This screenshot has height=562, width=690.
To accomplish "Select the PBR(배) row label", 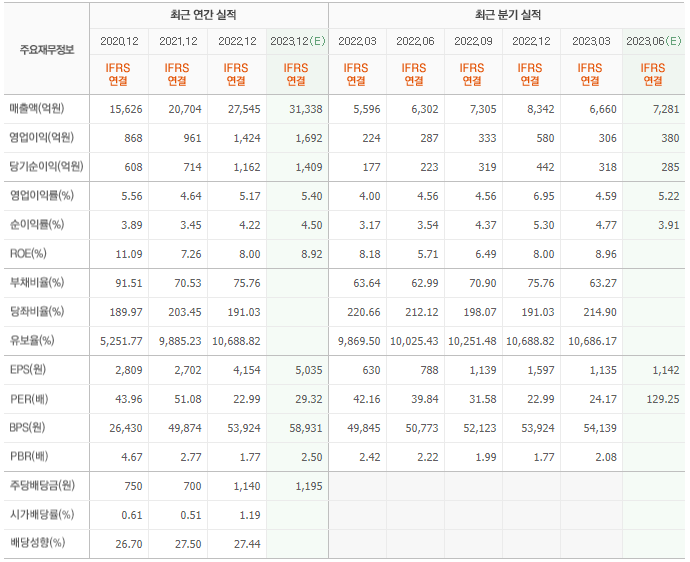I will (29, 457).
